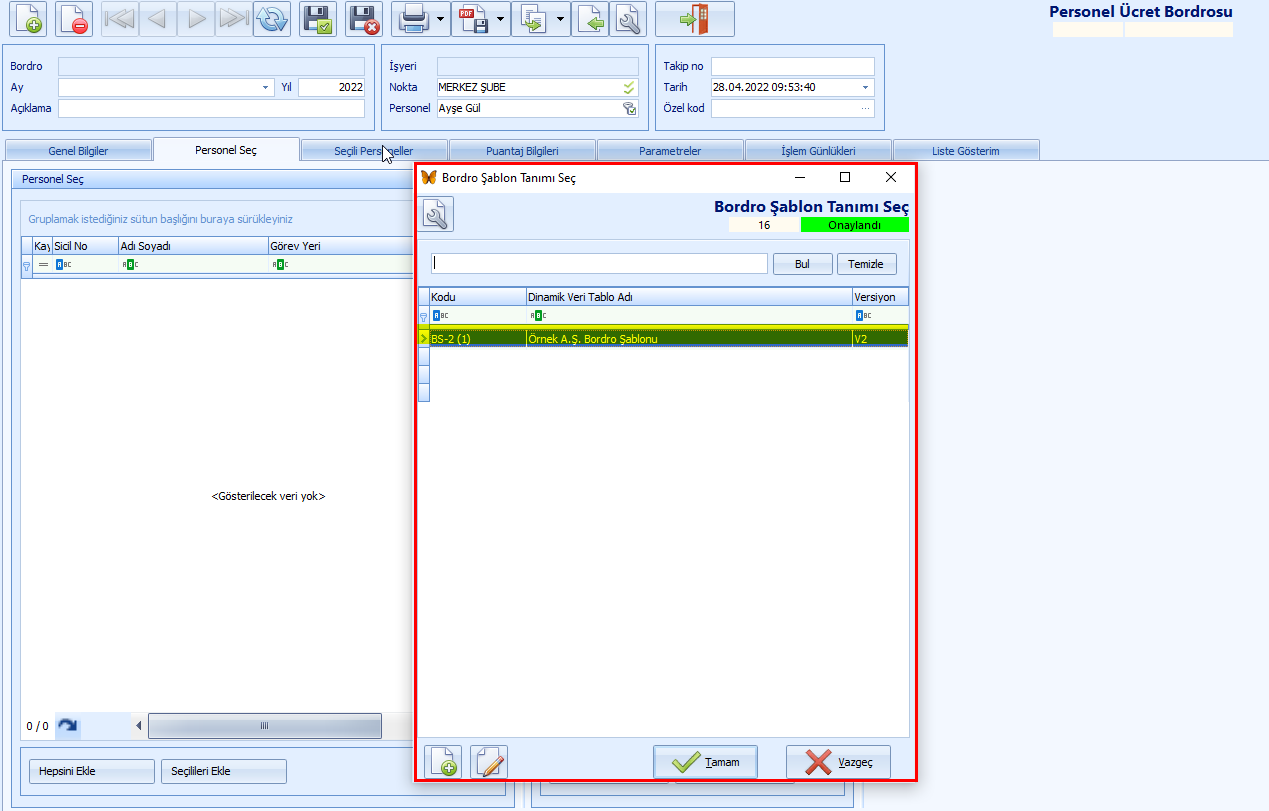Click the Vazgeç button
Screen dimensions: 1269x811
[x=838, y=762]
